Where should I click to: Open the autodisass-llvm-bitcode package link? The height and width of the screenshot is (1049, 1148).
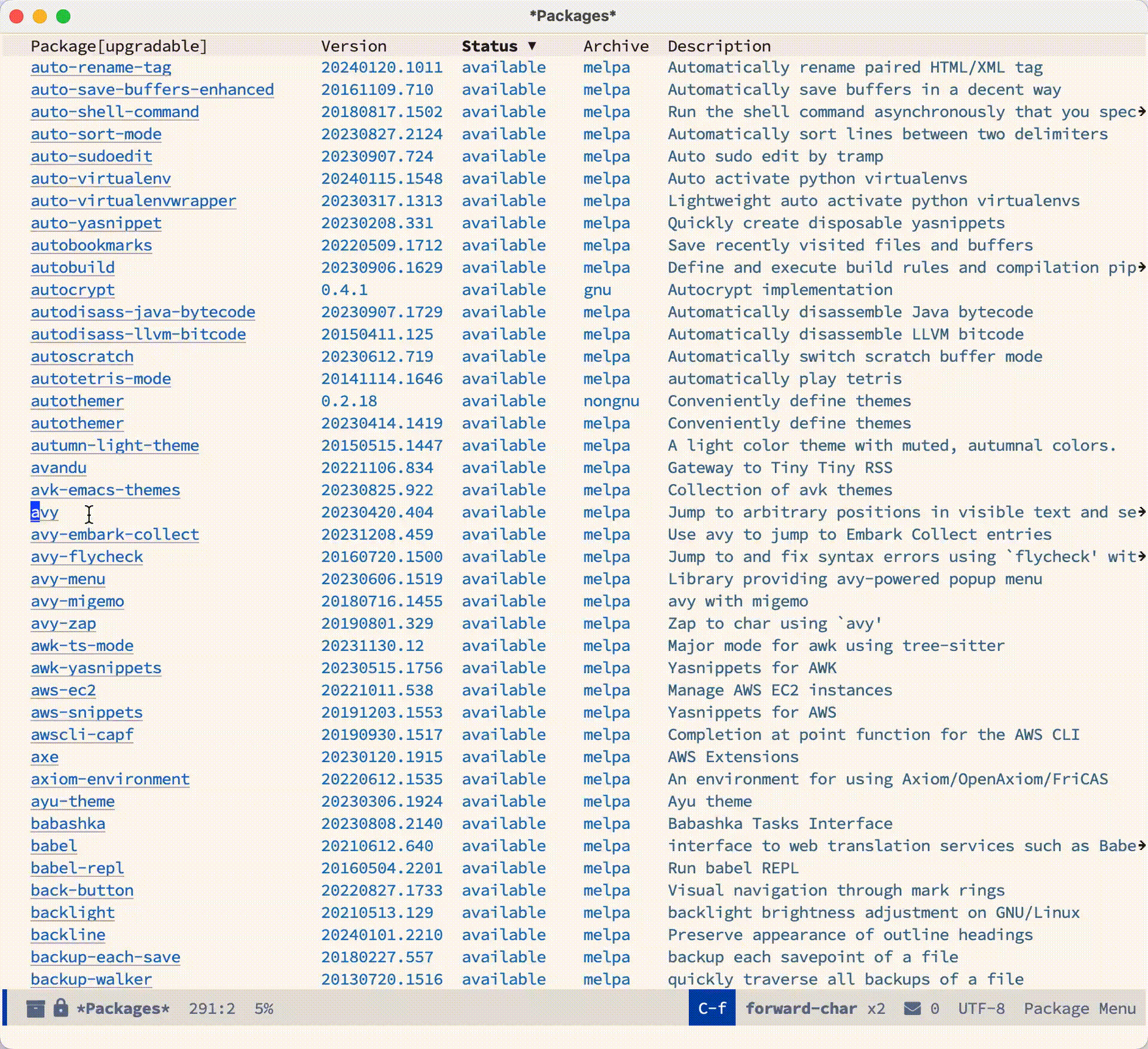(138, 334)
